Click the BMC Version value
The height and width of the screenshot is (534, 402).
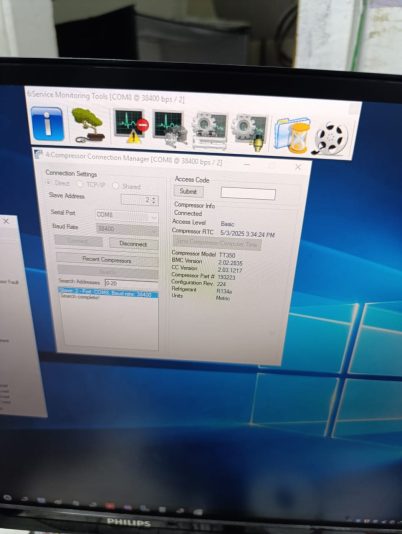(x=230, y=263)
